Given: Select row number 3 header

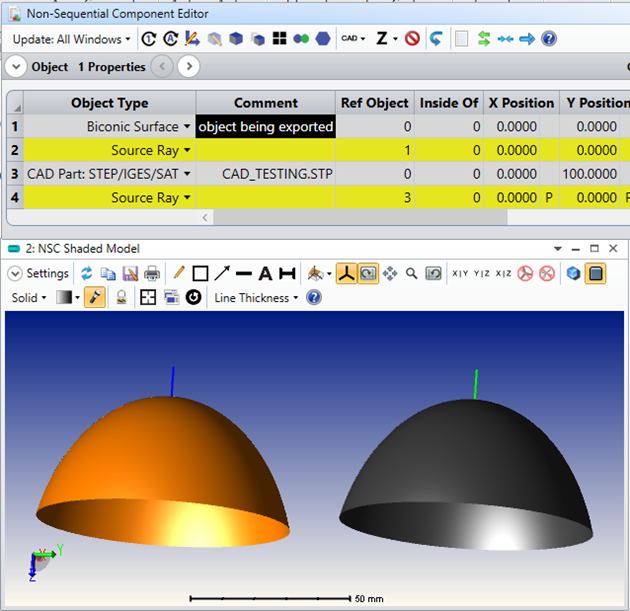Looking at the screenshot, I should tap(15, 174).
